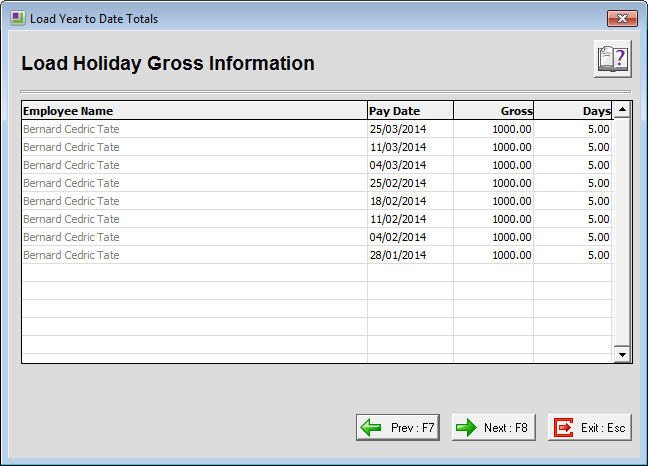This screenshot has width=648, height=466.
Task: Select pay date 25/03/2014 cell
Action: [x=410, y=129]
